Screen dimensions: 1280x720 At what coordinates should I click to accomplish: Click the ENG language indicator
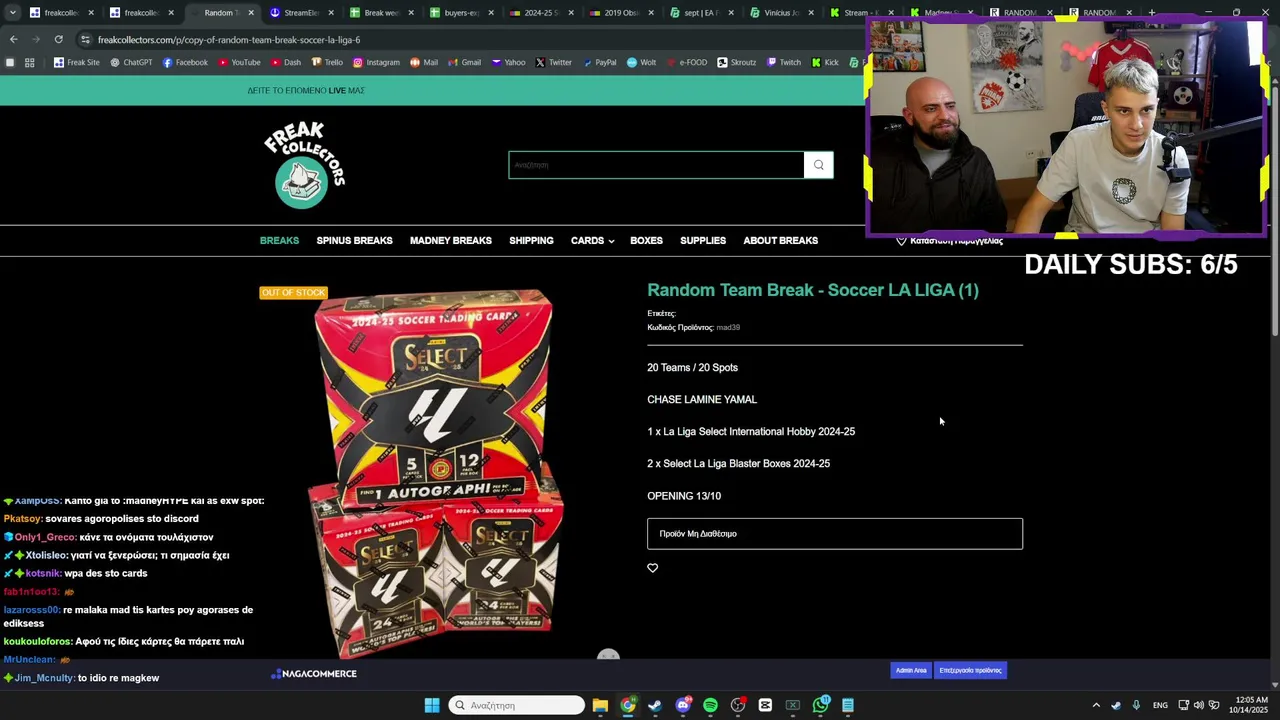pos(1160,705)
